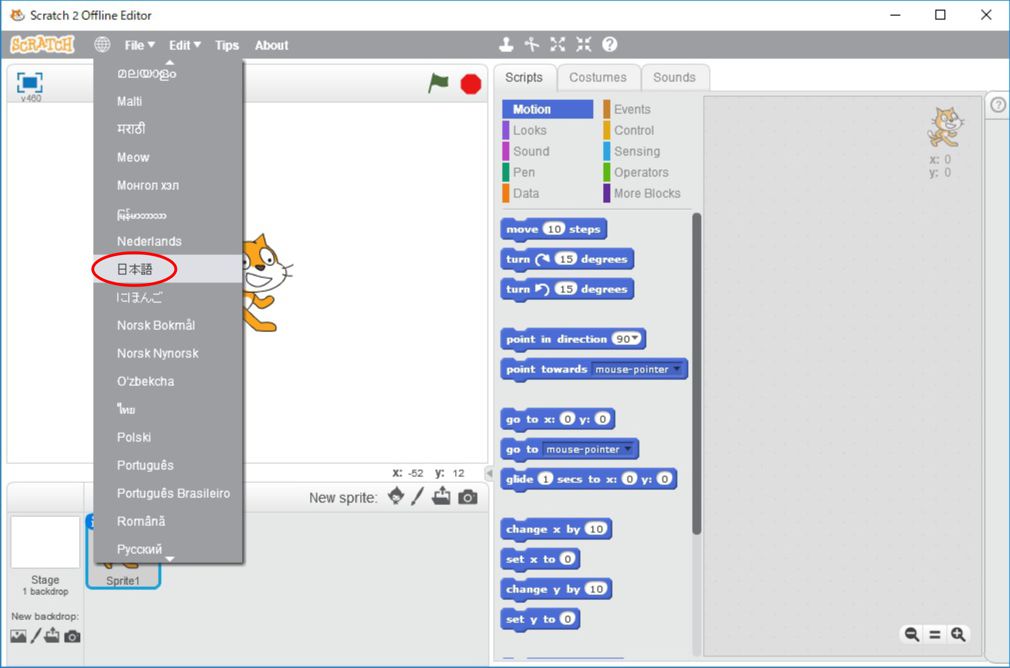
Task: Reset scripts area zoom with equals icon
Action: (935, 635)
